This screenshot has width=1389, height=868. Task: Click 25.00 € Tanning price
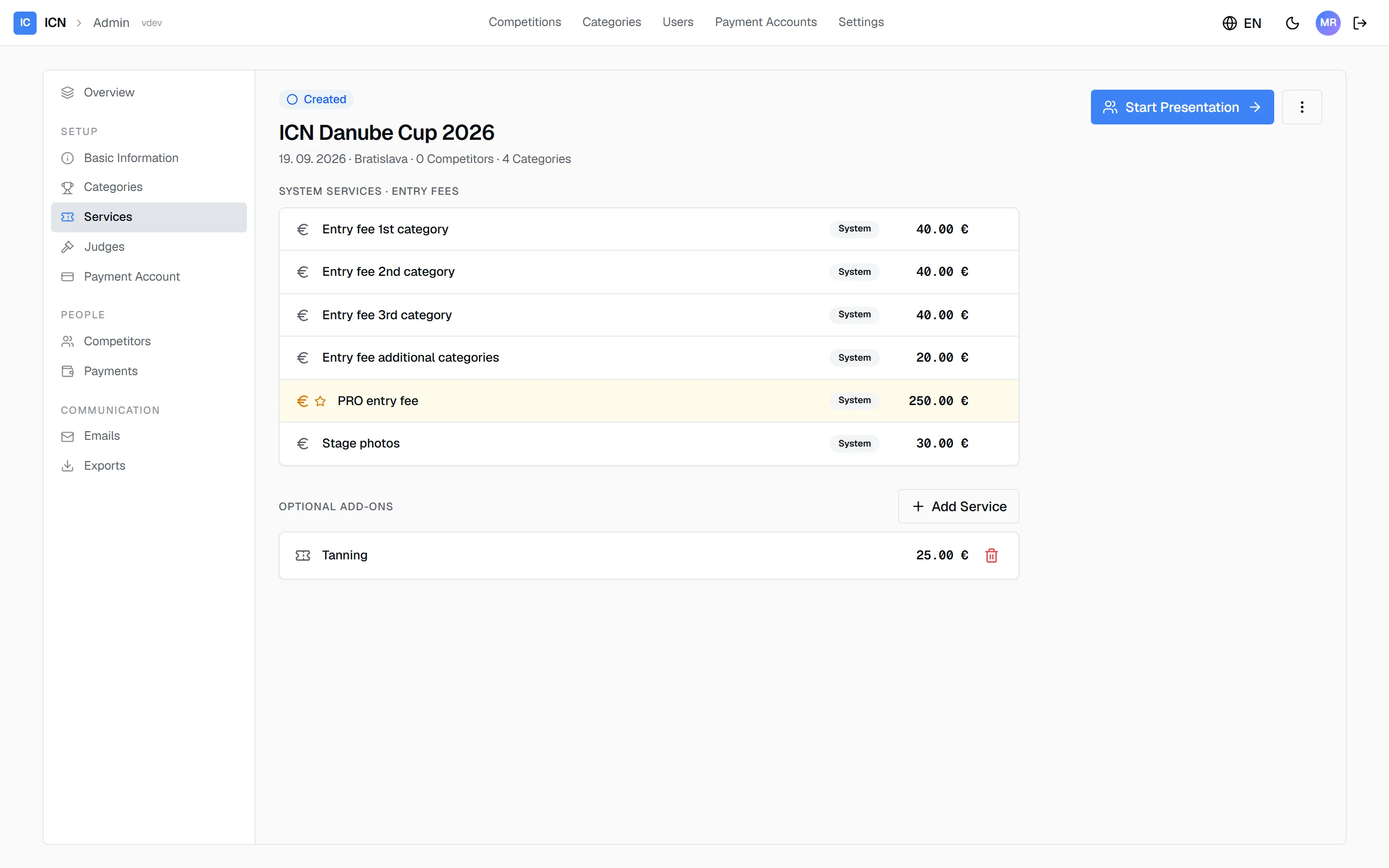coord(942,555)
